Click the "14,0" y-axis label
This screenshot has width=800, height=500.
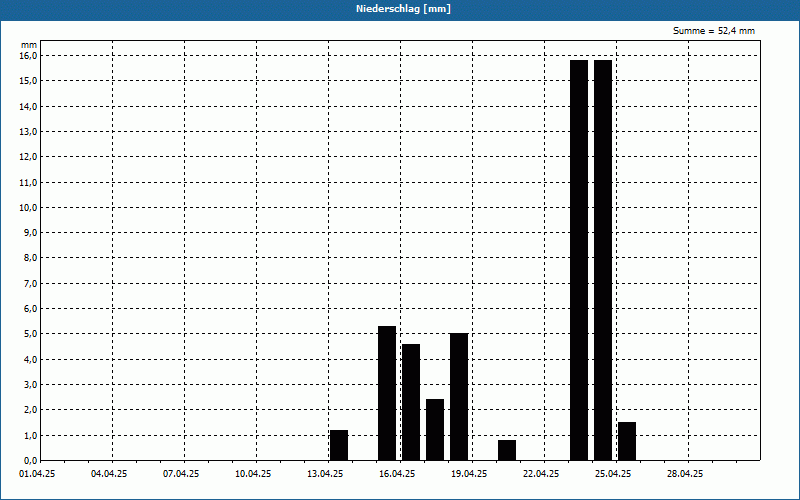28,106
